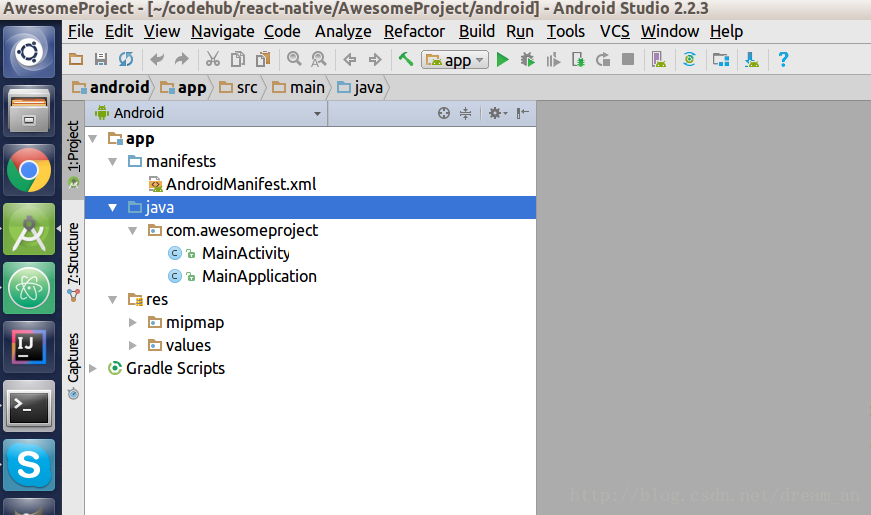This screenshot has height=515, width=871.
Task: Collapse the manifests folder arrow
Action: pyautogui.click(x=113, y=162)
